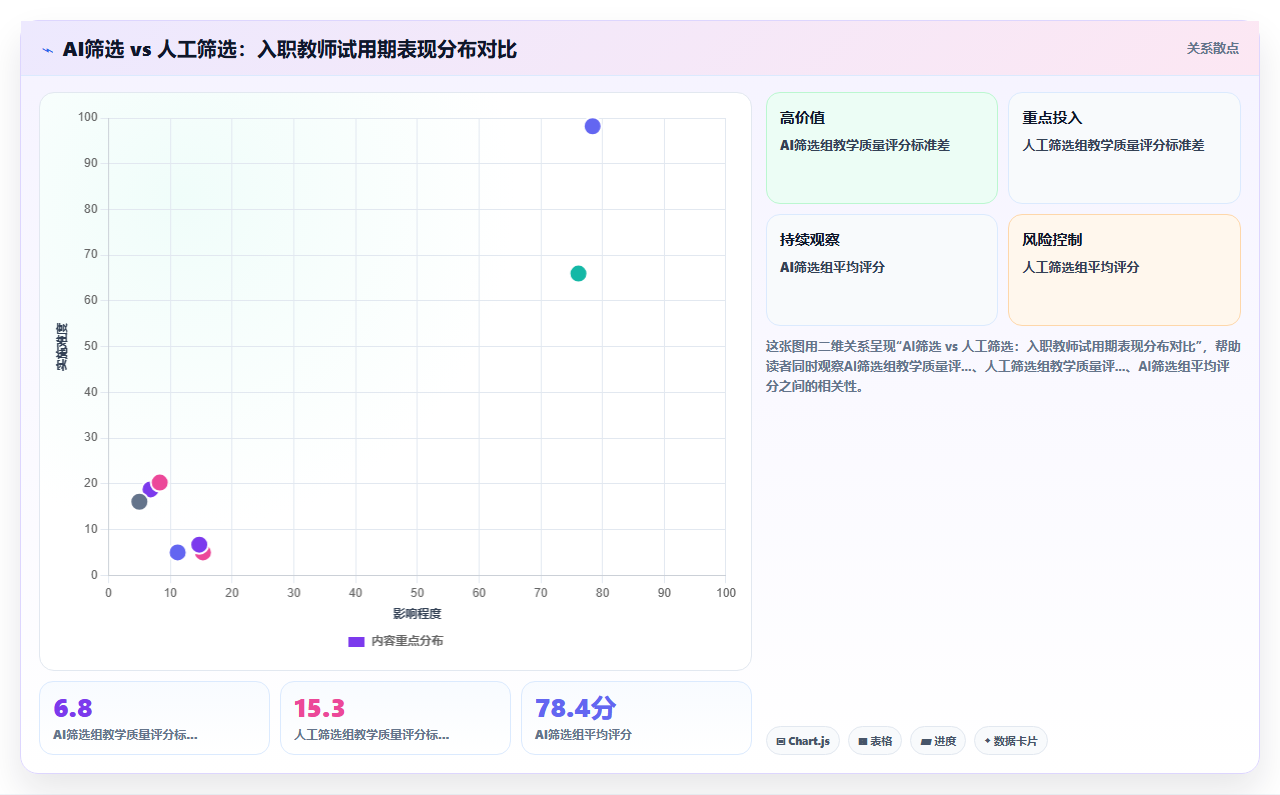This screenshot has height=795, width=1280.
Task: Select the gray scatter point near 16
Action: click(x=139, y=501)
